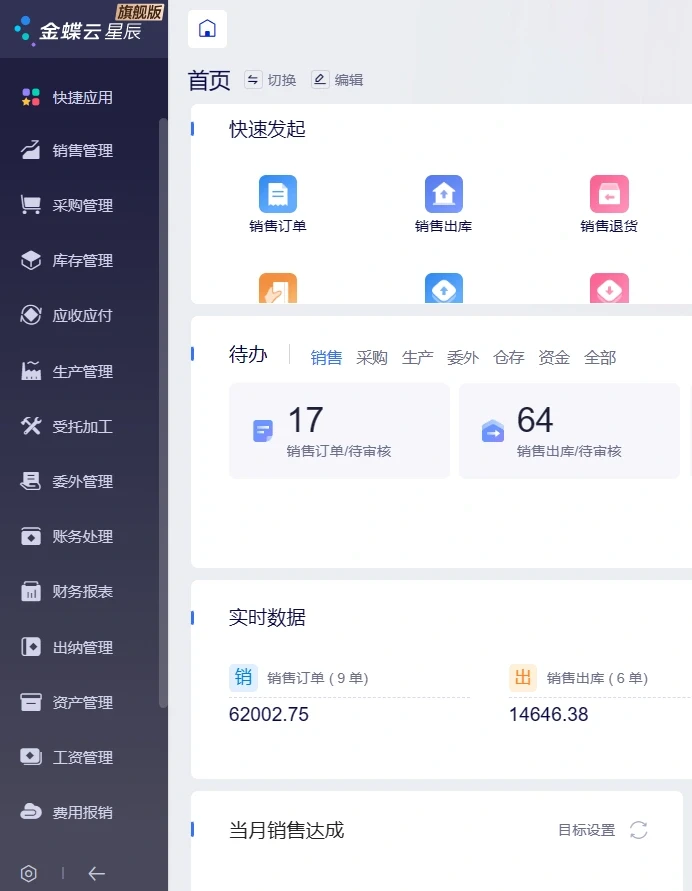Click the 金蝶云星辰 logo
This screenshot has height=891, width=692.
tap(78, 31)
